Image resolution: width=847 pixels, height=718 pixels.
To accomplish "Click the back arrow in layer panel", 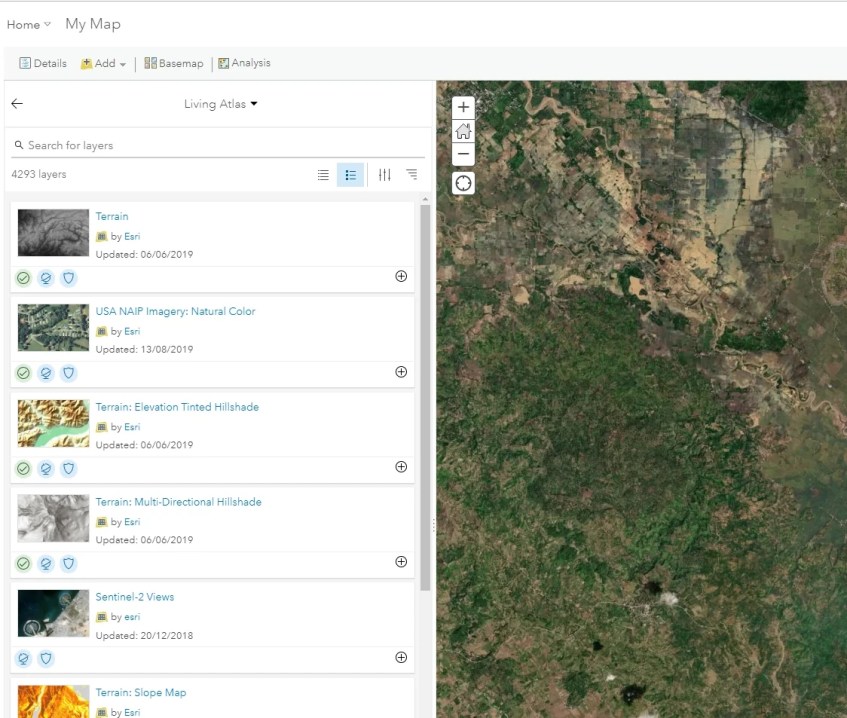I will 17,104.
